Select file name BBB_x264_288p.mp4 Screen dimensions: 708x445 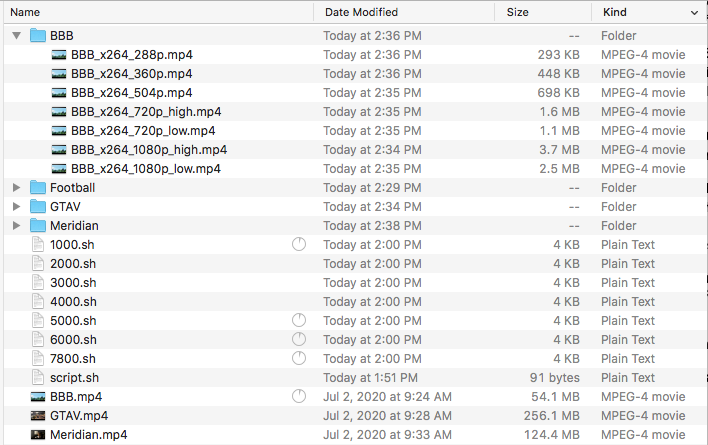click(x=132, y=55)
